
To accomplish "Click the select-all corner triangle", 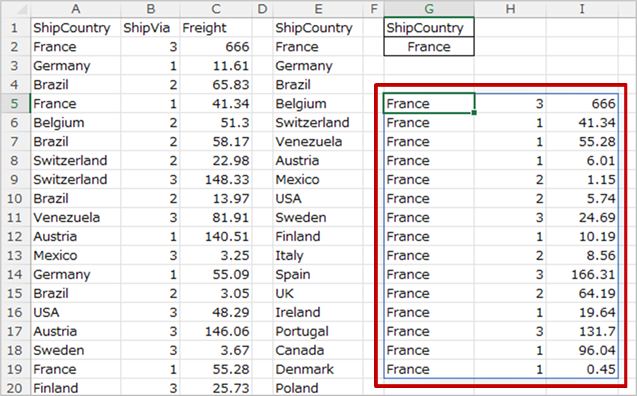I will 15,9.
